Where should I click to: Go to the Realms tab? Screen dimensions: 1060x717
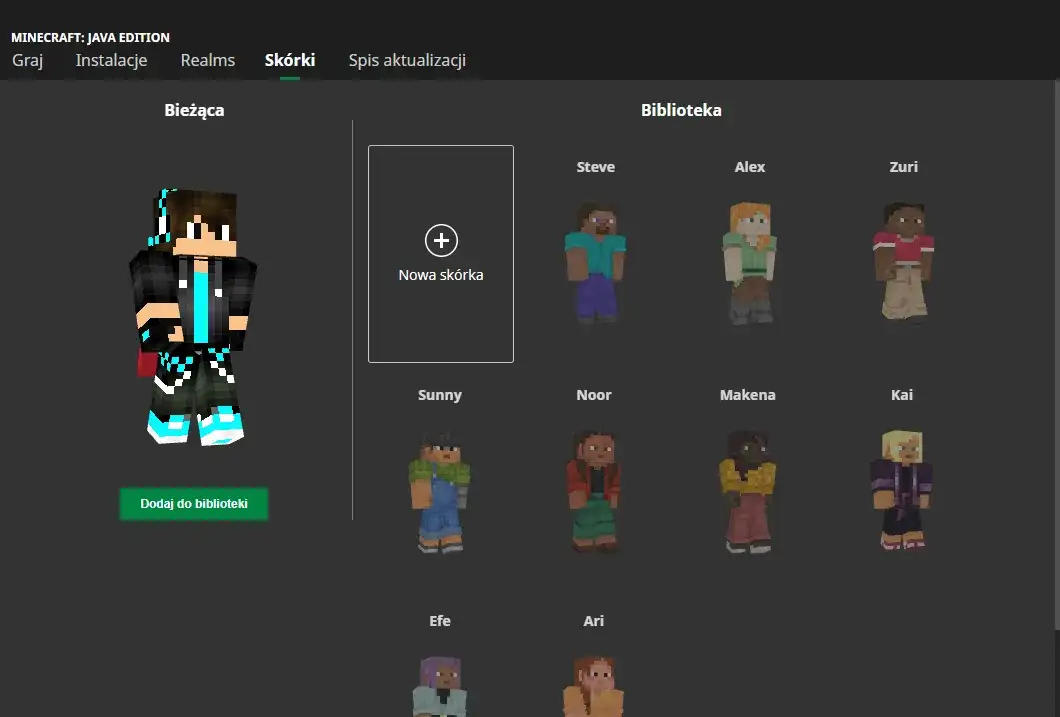[207, 60]
